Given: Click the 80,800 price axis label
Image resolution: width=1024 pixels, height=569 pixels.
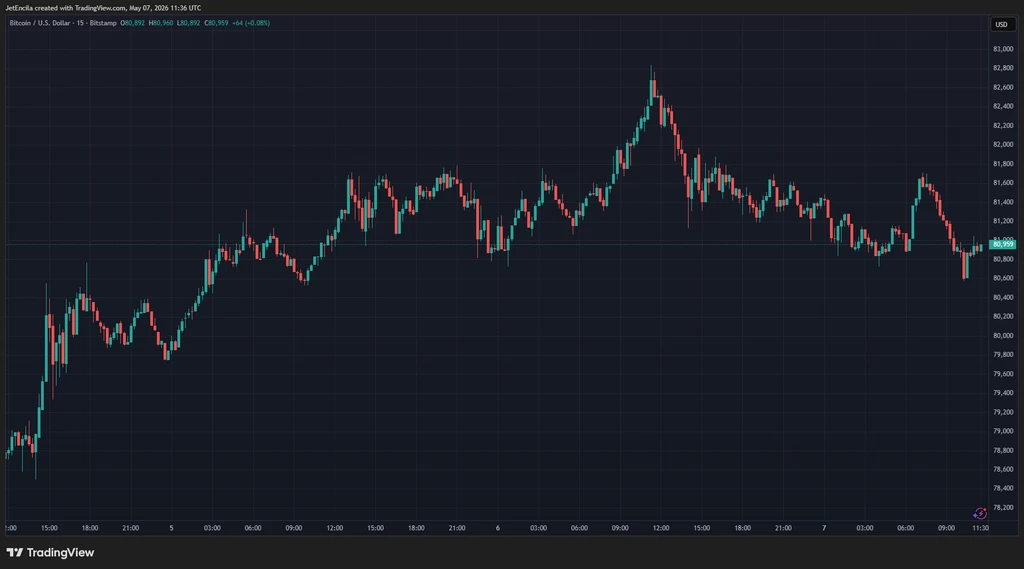Looking at the screenshot, I should coord(1003,259).
